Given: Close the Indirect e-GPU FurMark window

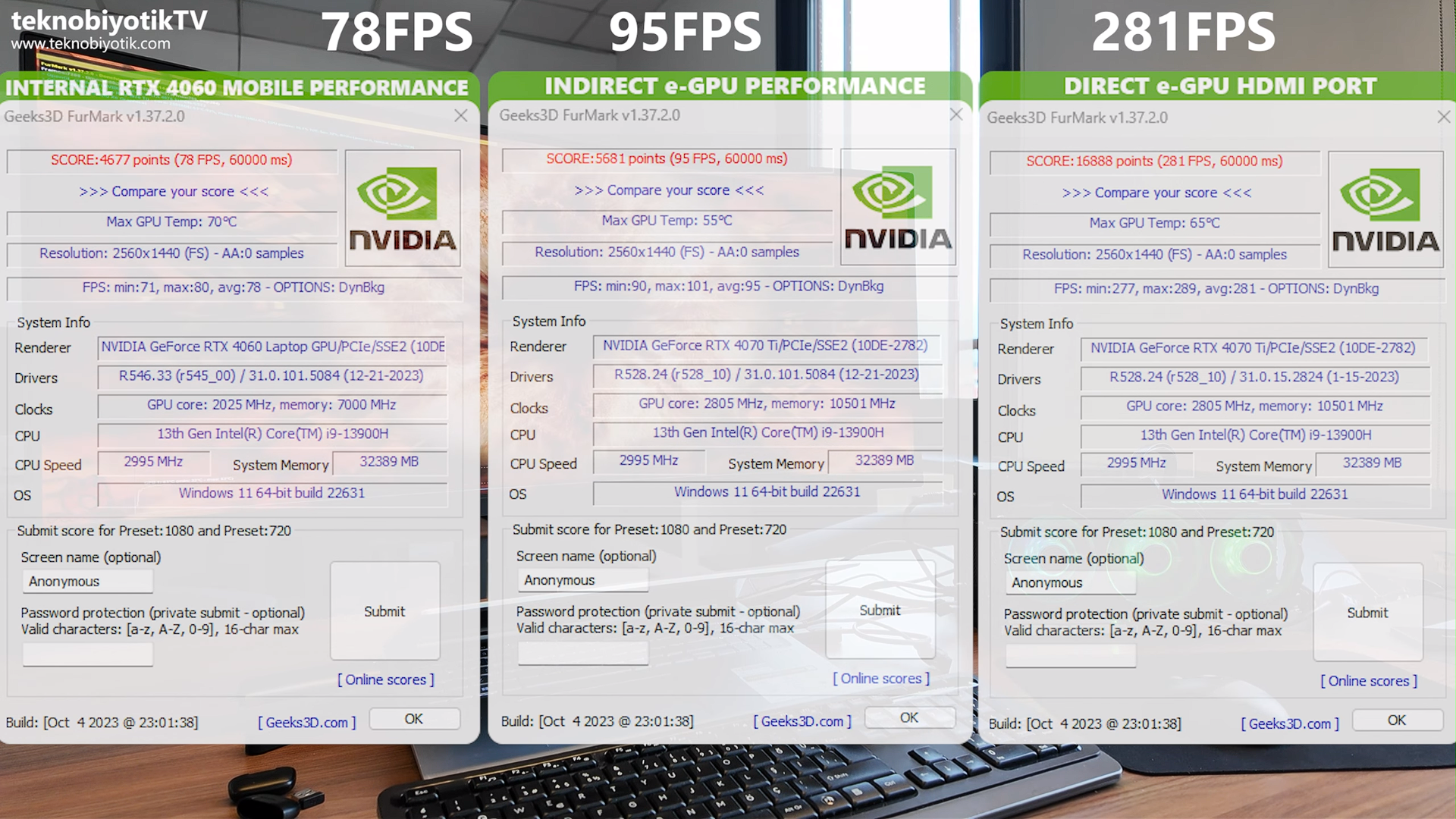Looking at the screenshot, I should click(x=955, y=114).
